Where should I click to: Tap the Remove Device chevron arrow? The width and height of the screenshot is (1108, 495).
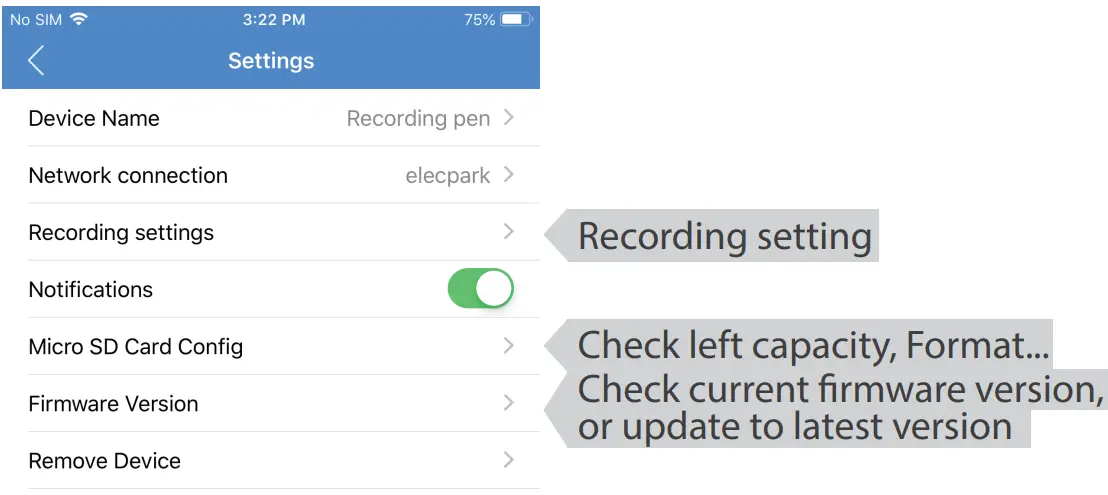coord(509,460)
